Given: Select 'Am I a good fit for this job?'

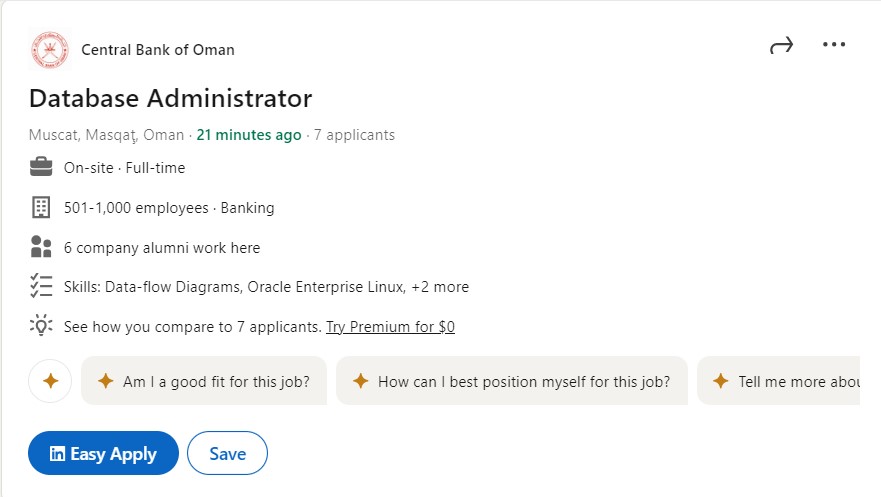Looking at the screenshot, I should pos(204,381).
